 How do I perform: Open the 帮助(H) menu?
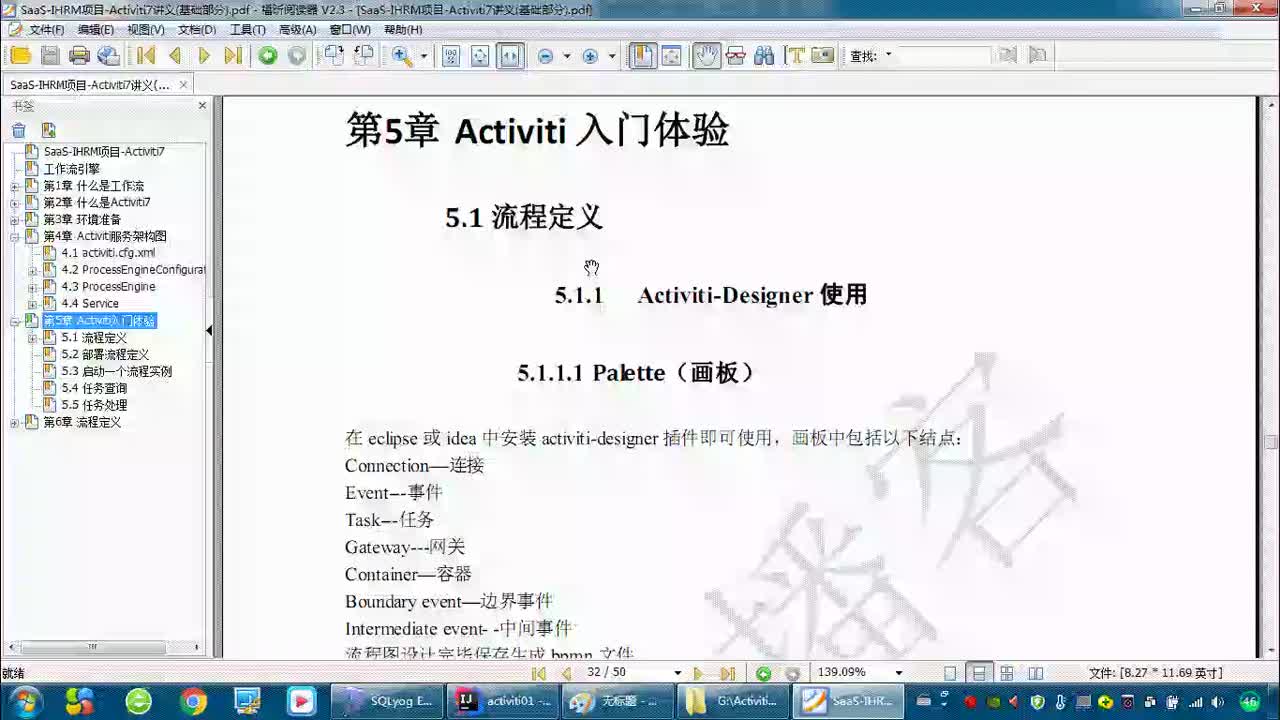403,29
